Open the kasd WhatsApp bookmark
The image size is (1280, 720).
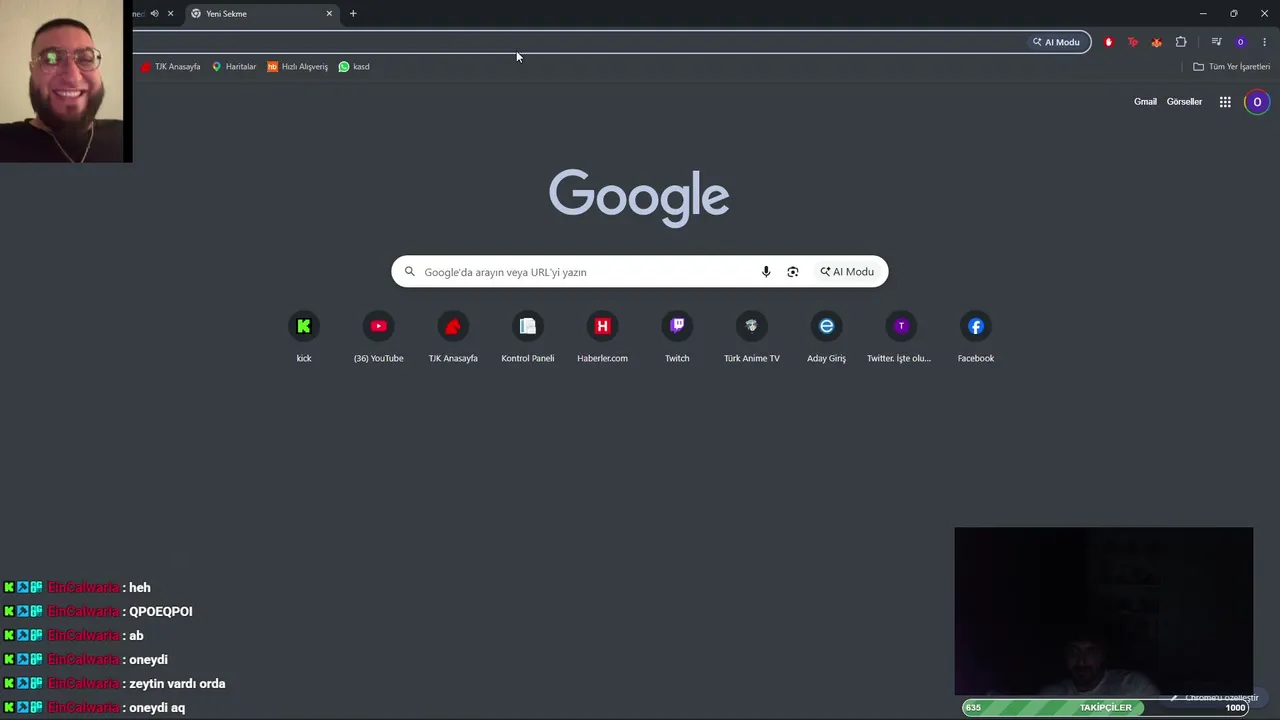pos(354,67)
